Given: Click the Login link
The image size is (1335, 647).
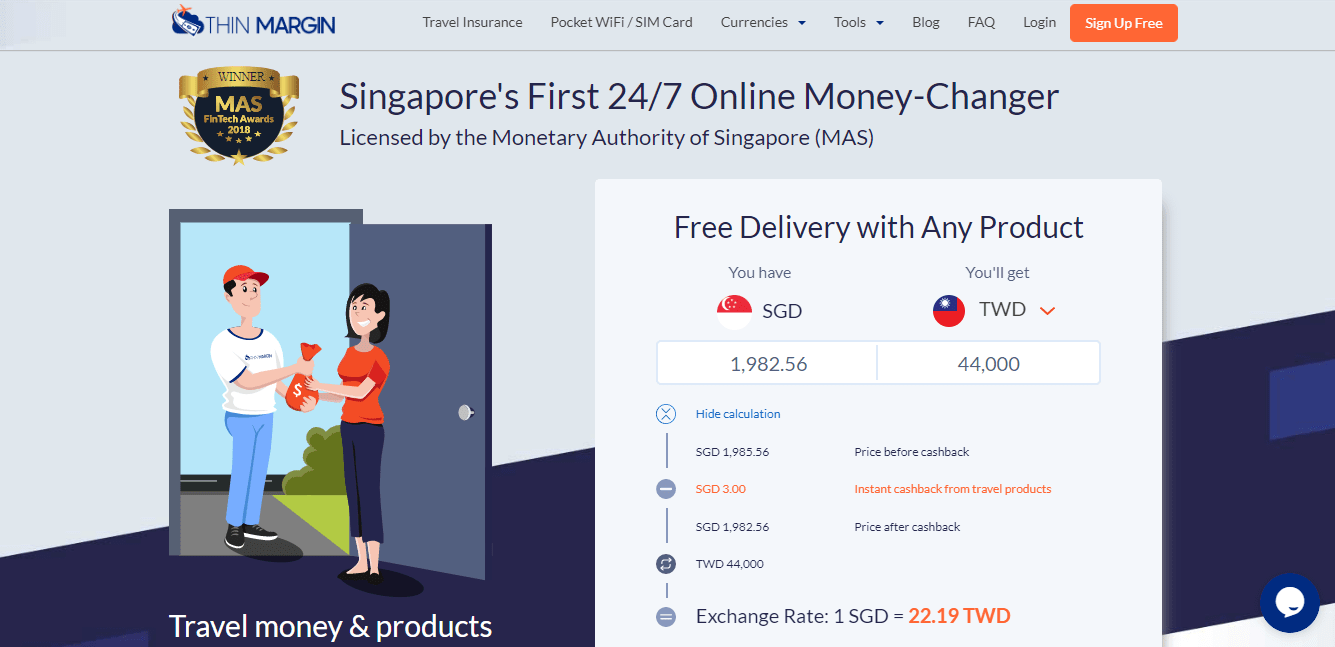Looking at the screenshot, I should click(x=1039, y=22).
